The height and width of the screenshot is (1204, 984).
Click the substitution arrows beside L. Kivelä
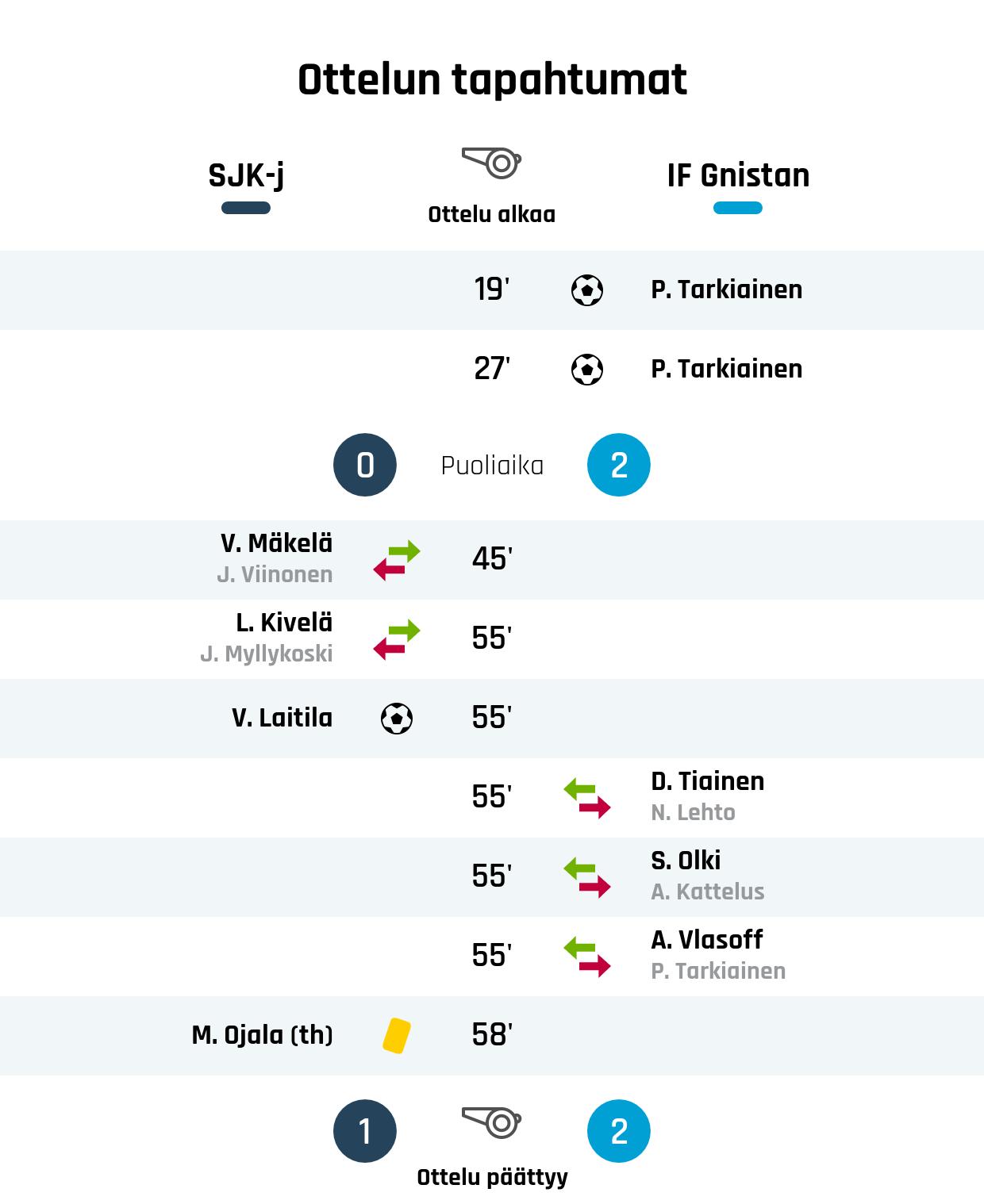(397, 639)
